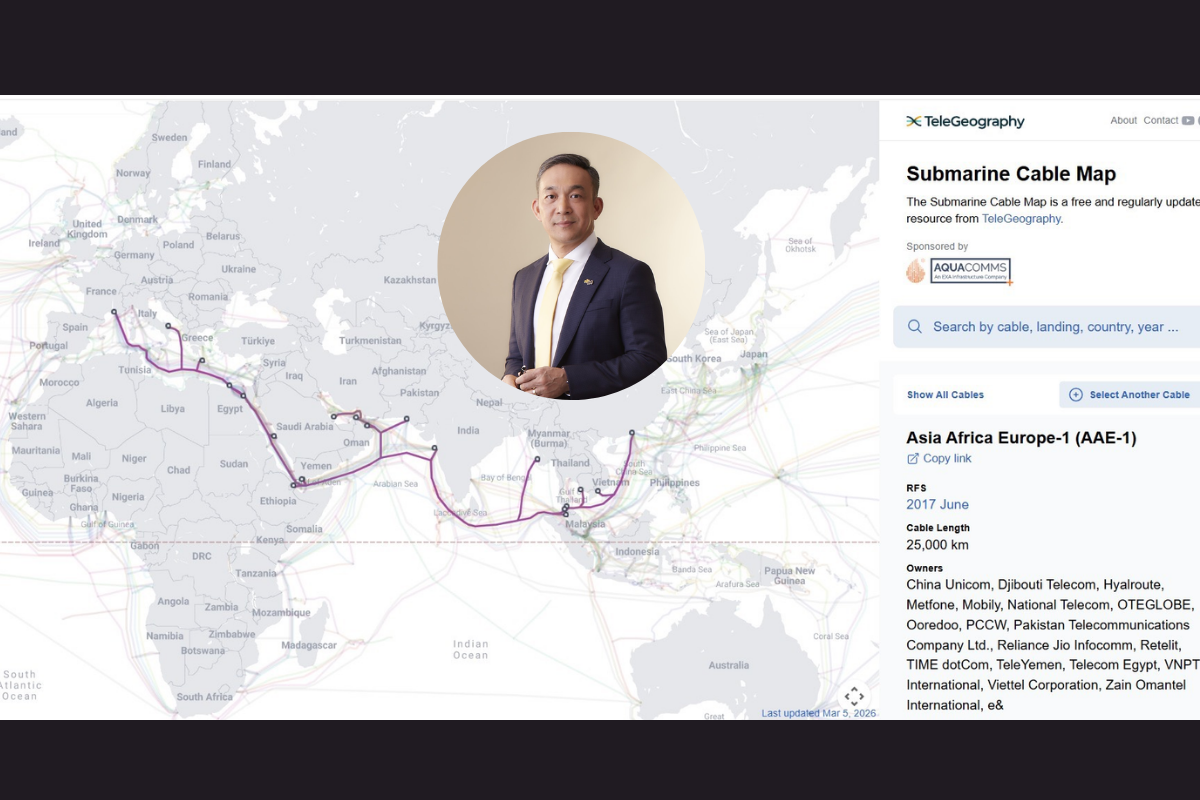Click the northernmost landing point near South China Sea
This screenshot has width=1200, height=800.
point(631,433)
